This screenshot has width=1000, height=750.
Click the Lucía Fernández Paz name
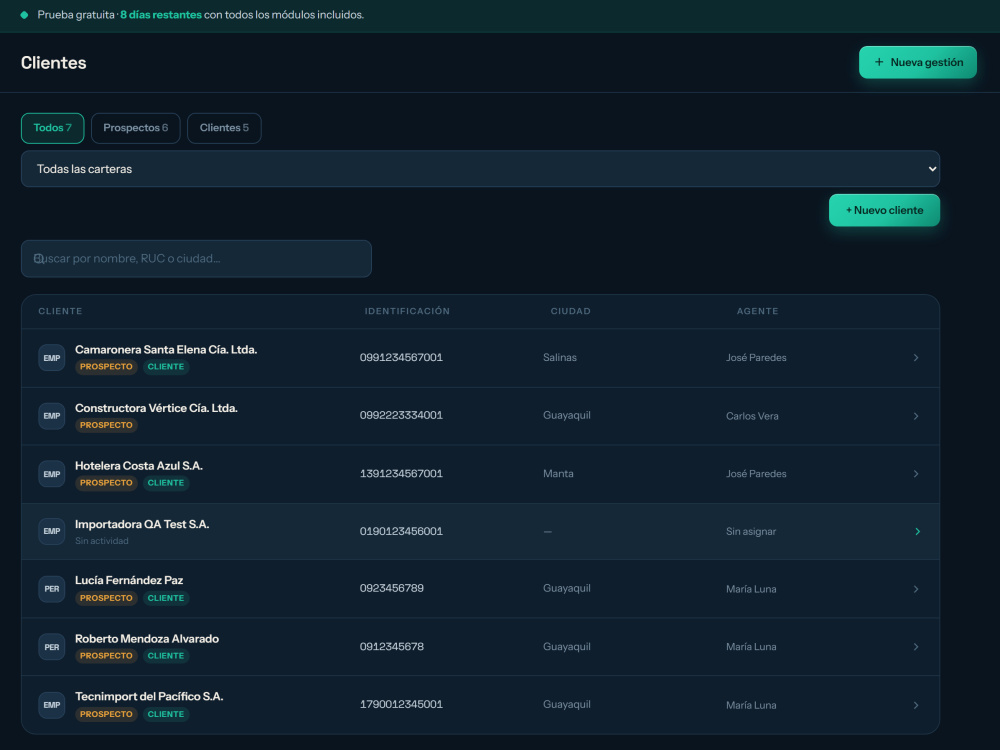tap(129, 580)
